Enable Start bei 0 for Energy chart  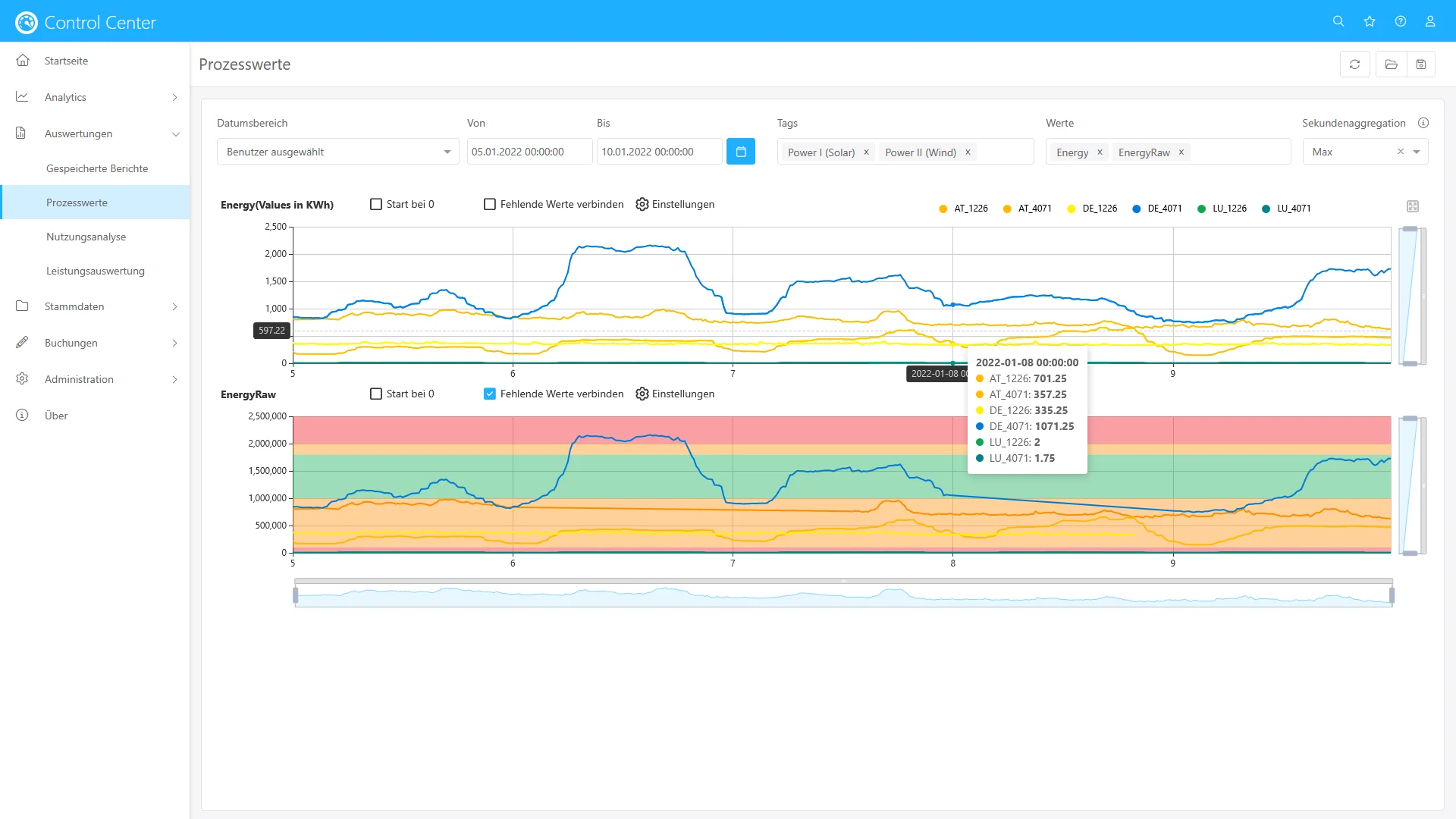tap(376, 204)
